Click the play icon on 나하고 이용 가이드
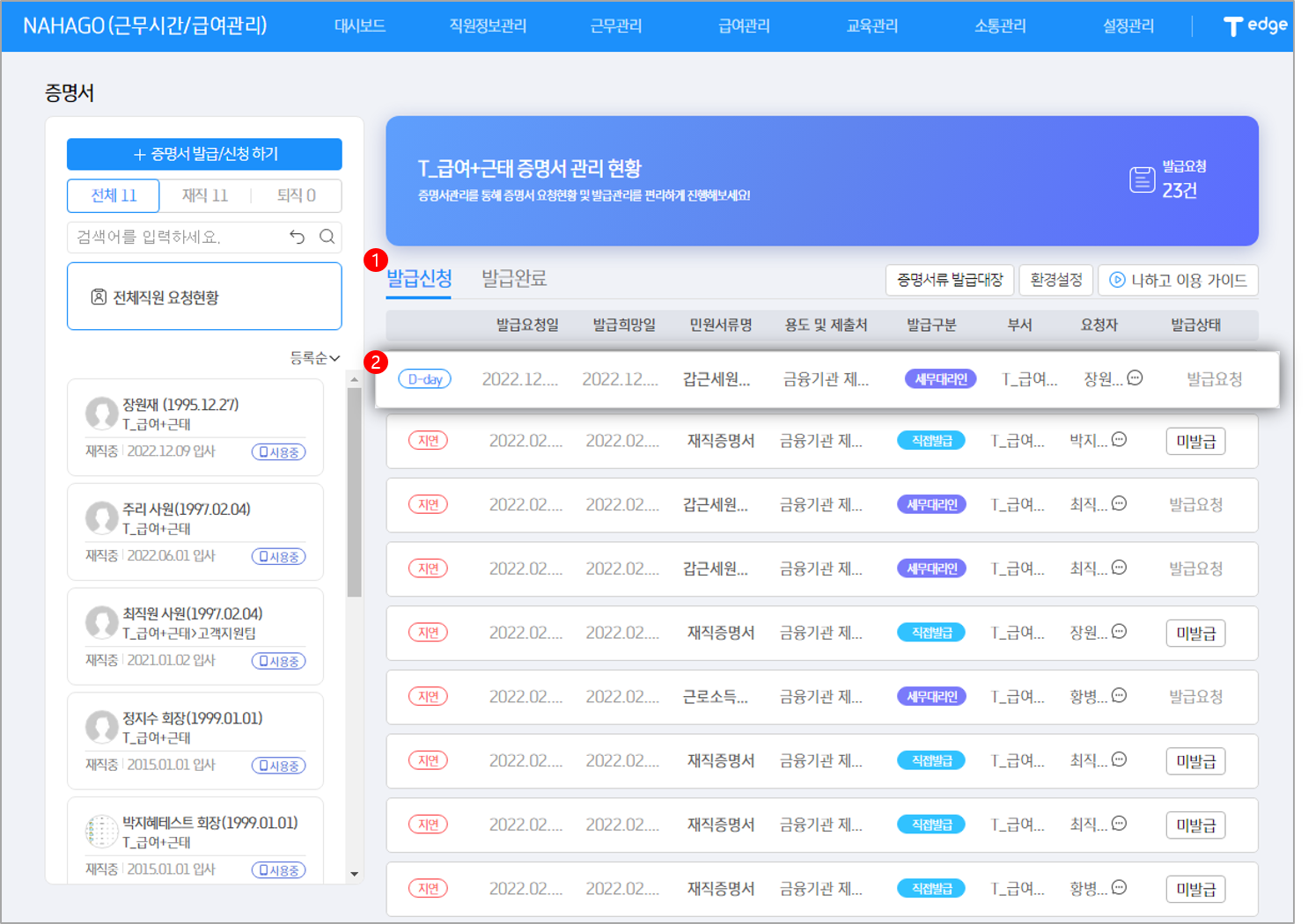This screenshot has height=924, width=1308. pos(1117,280)
